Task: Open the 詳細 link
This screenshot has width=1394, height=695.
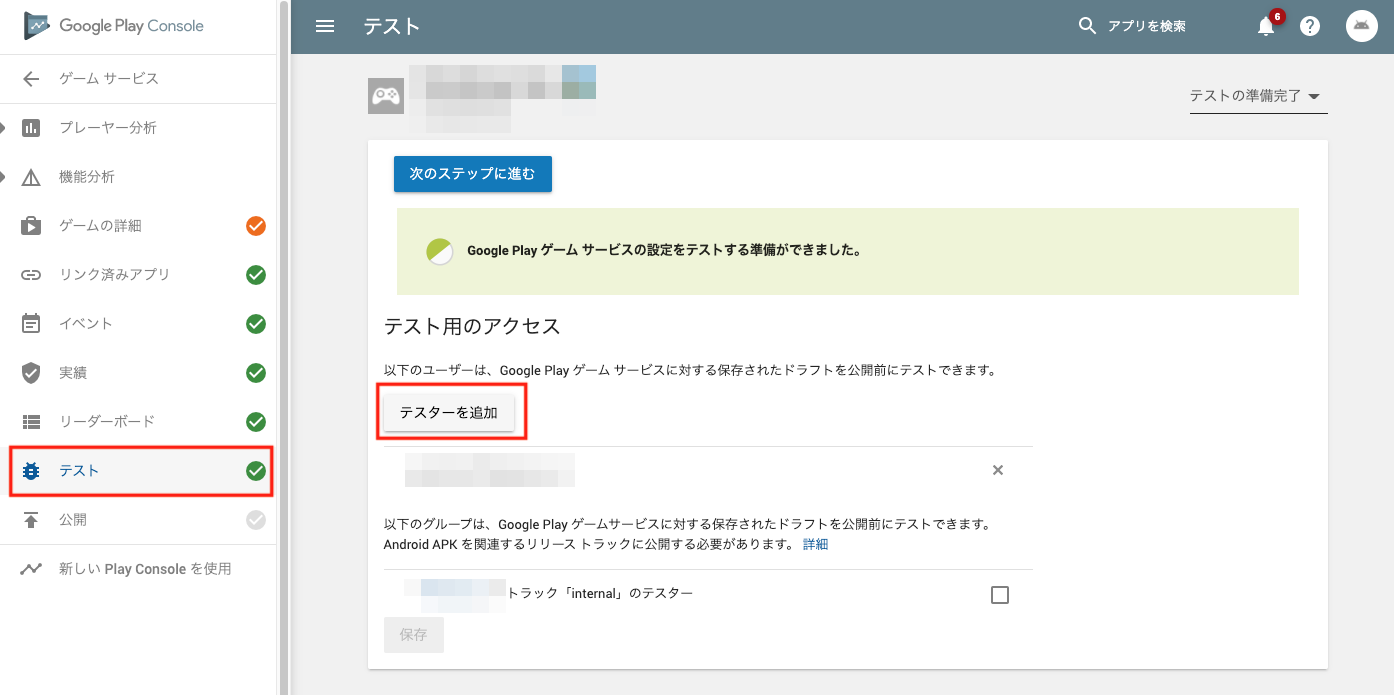Action: 816,545
